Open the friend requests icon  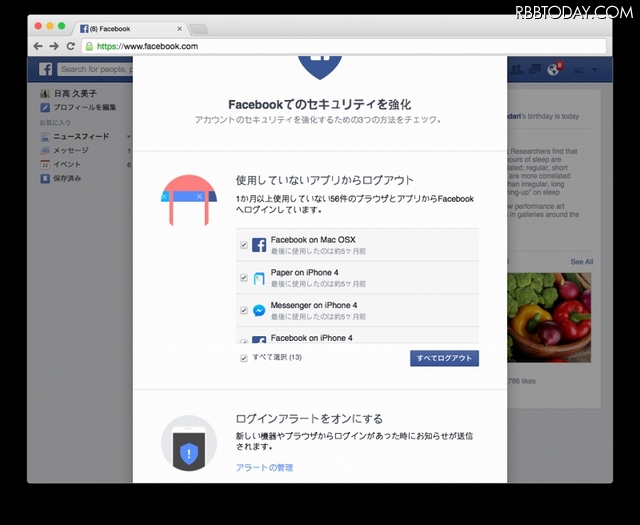[x=517, y=69]
